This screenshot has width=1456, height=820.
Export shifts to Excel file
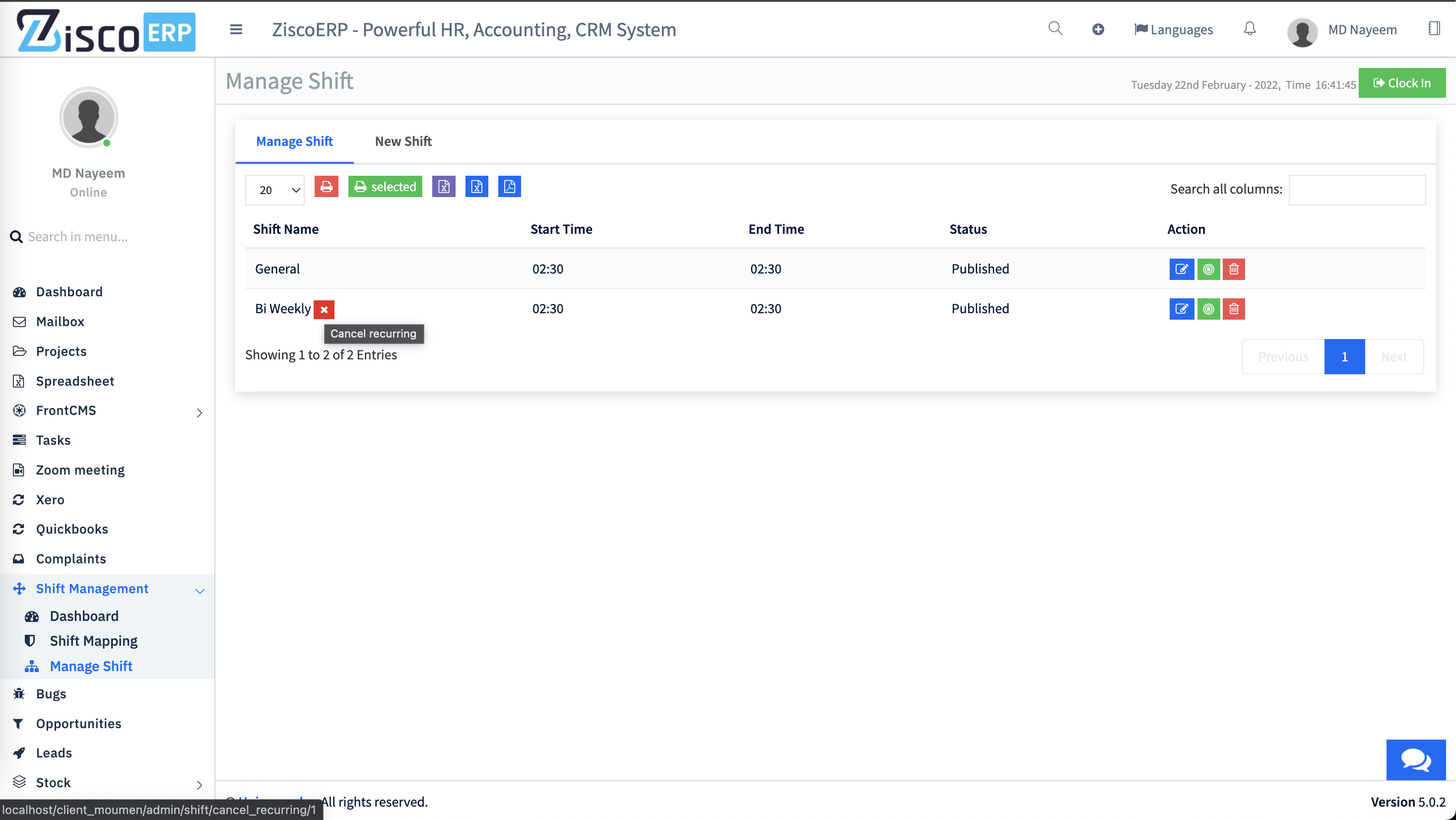(476, 186)
